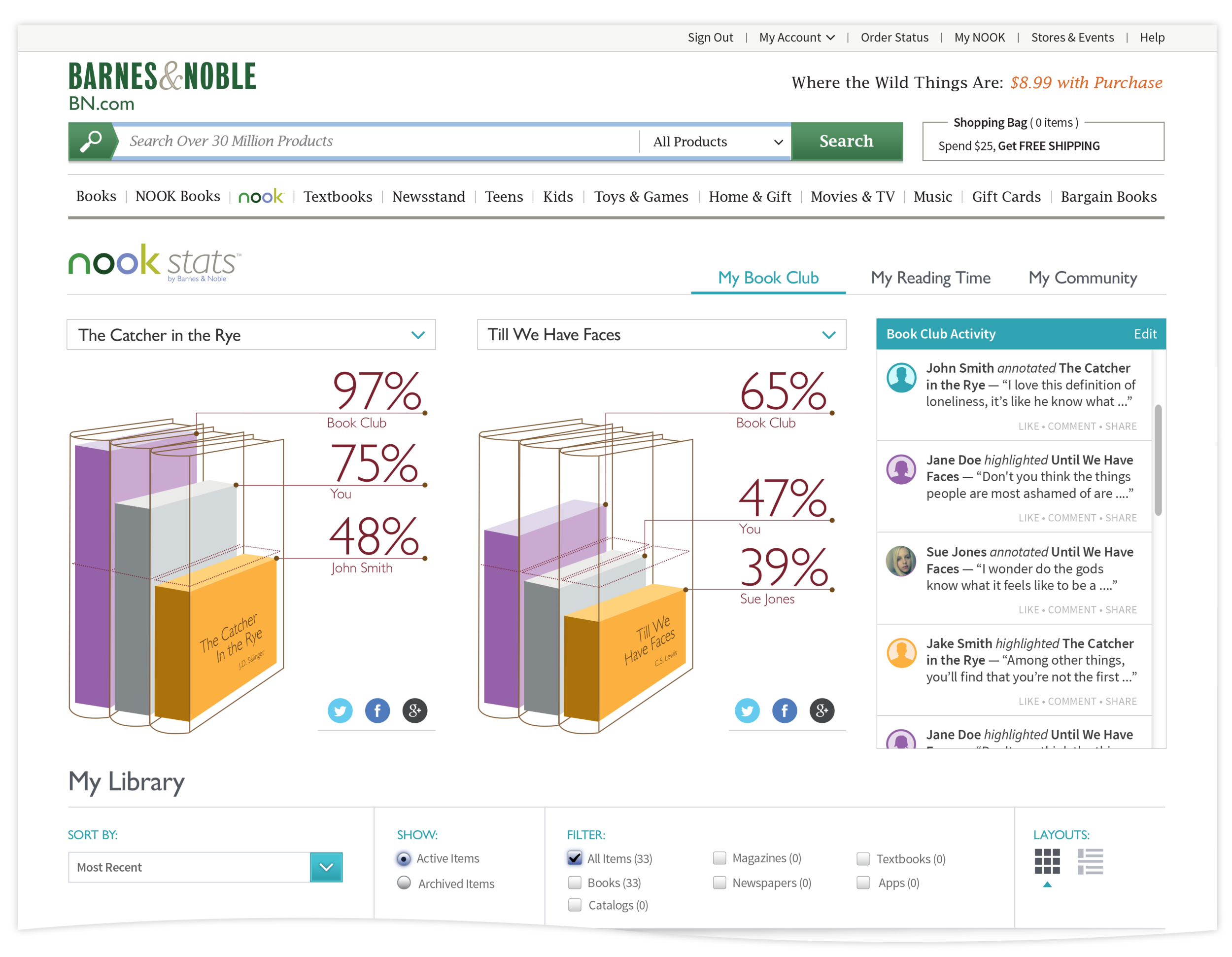This screenshot has width=1232, height=957.
Task: Expand The Catcher in the Rye book selector
Action: coord(251,335)
